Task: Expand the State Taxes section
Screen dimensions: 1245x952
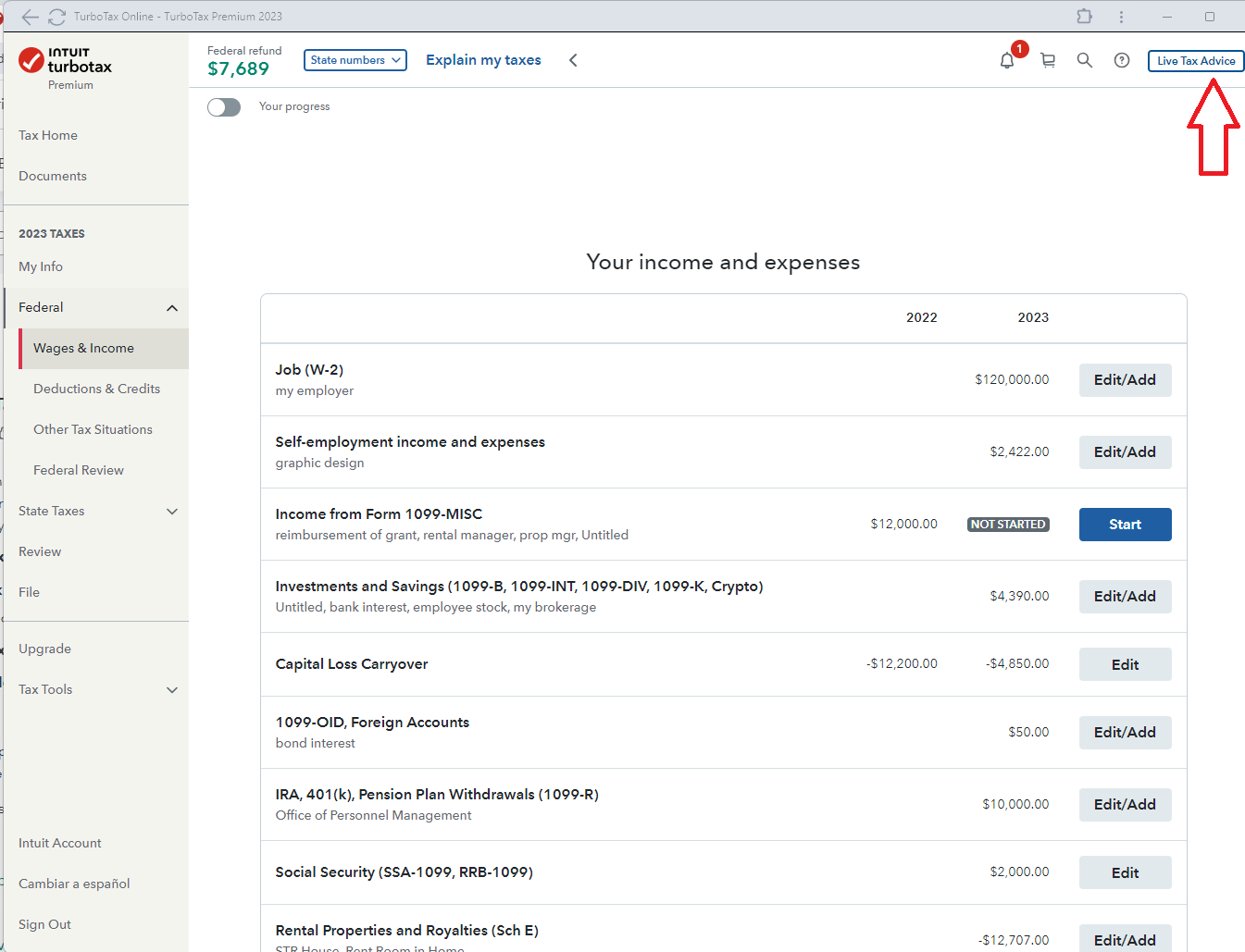Action: click(x=172, y=512)
